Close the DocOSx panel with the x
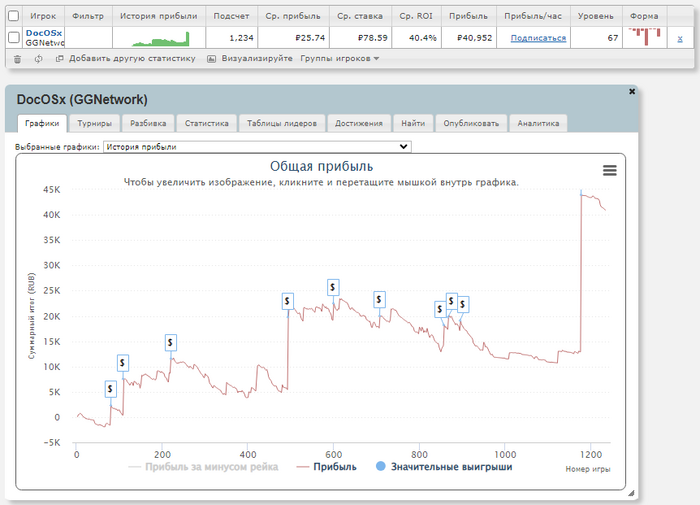Image resolution: width=700 pixels, height=505 pixels. [x=632, y=92]
